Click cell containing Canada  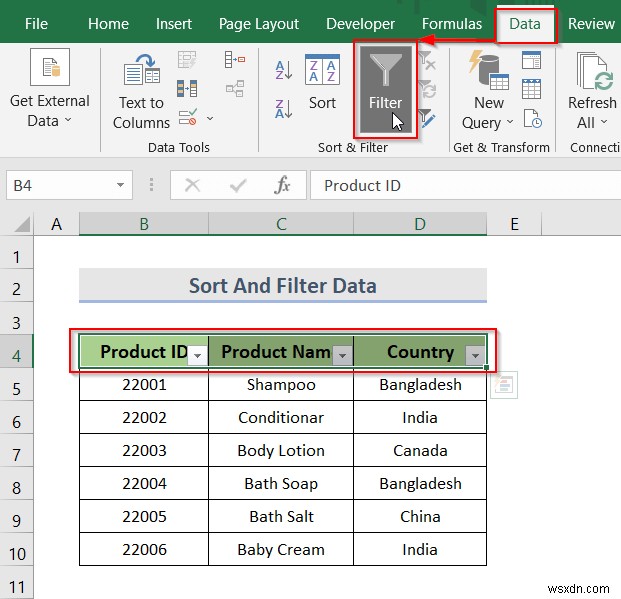click(420, 451)
